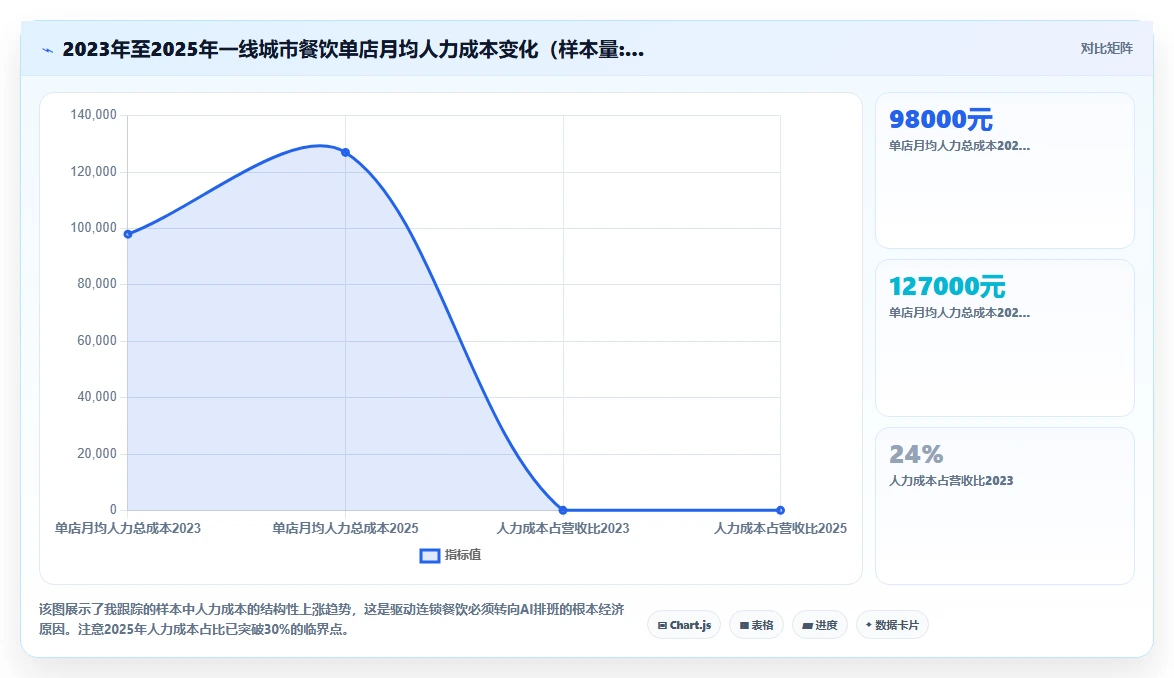
Task: Click the chart icon beside the title
Action: point(48,50)
